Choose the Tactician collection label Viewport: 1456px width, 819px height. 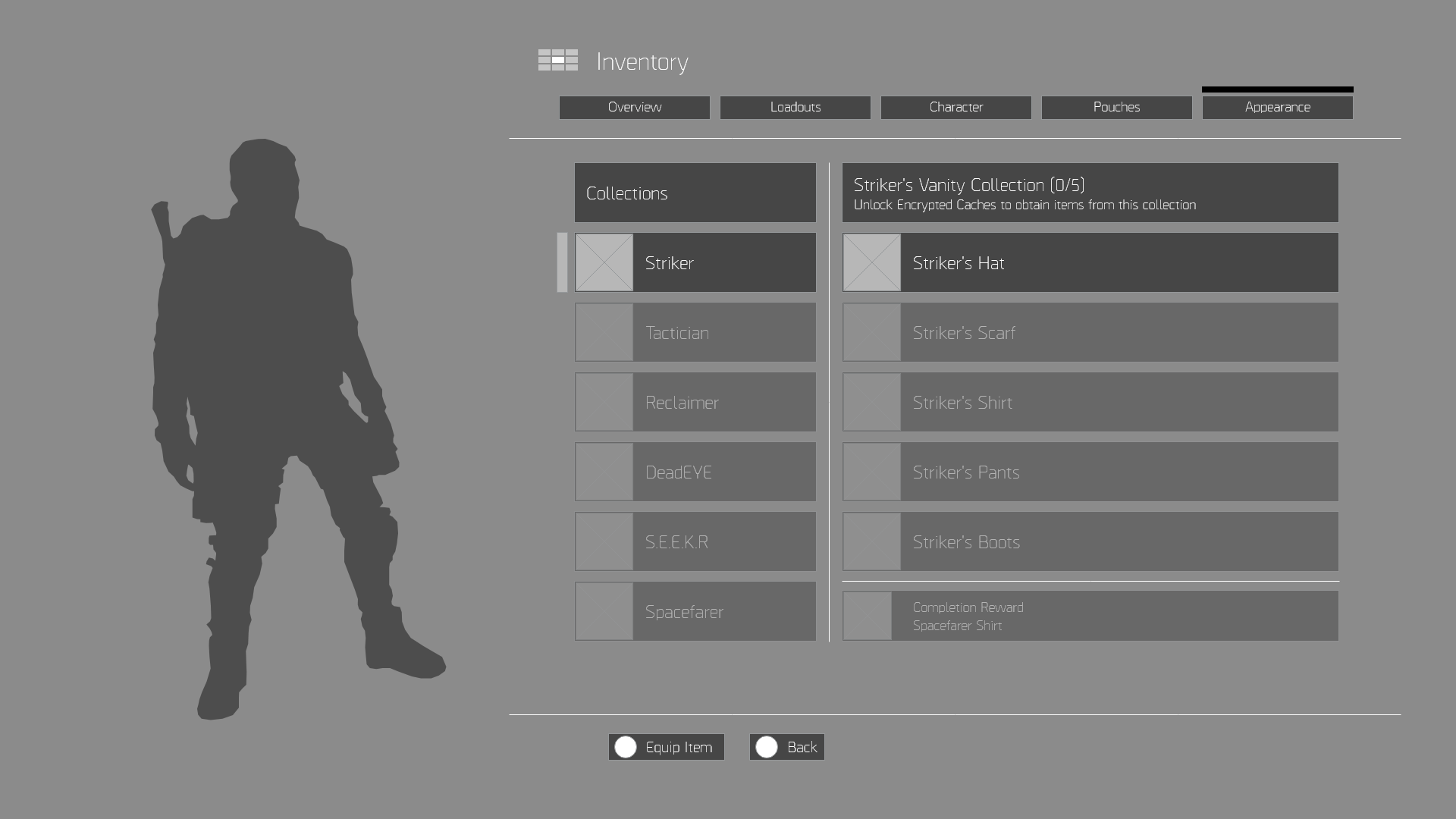coord(677,333)
